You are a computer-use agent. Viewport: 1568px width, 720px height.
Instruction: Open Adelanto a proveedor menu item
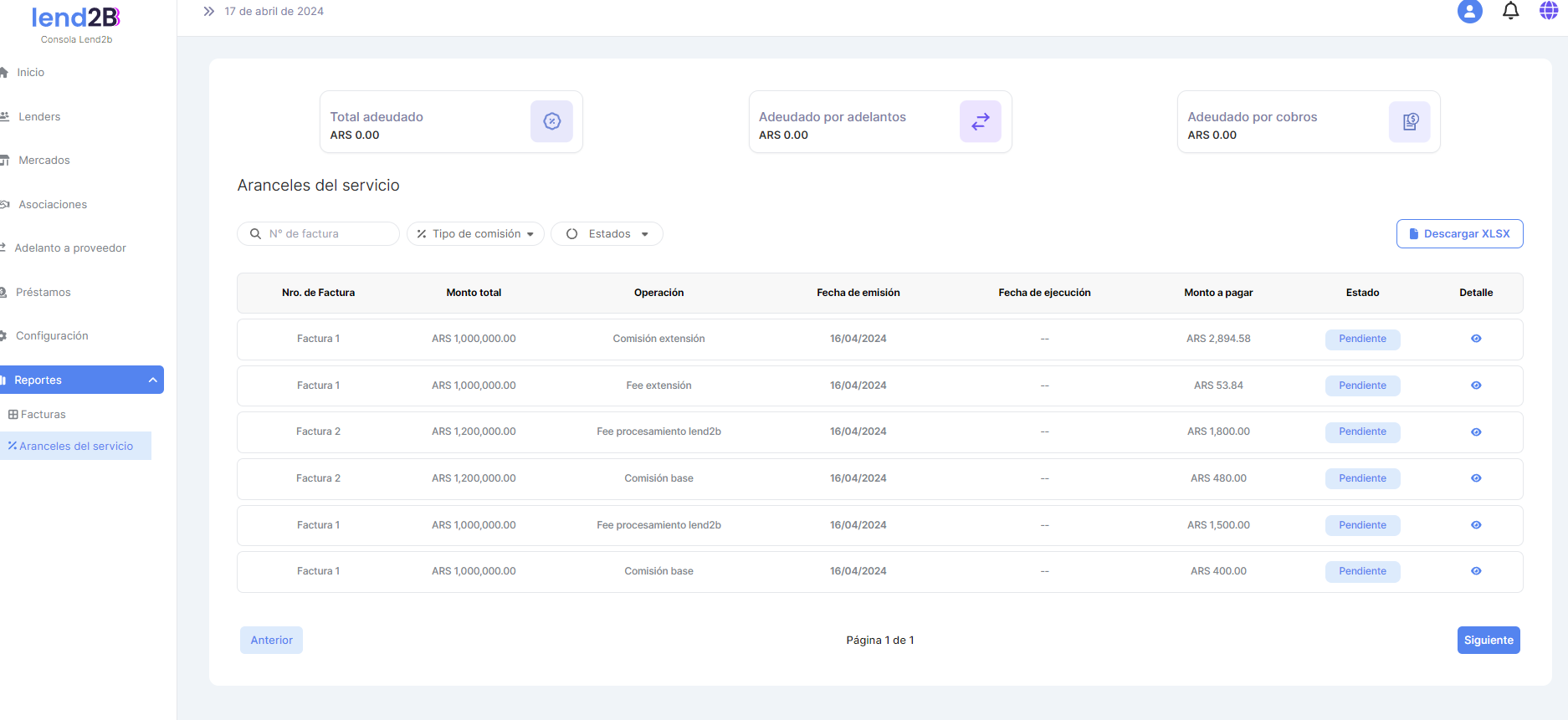(x=70, y=248)
